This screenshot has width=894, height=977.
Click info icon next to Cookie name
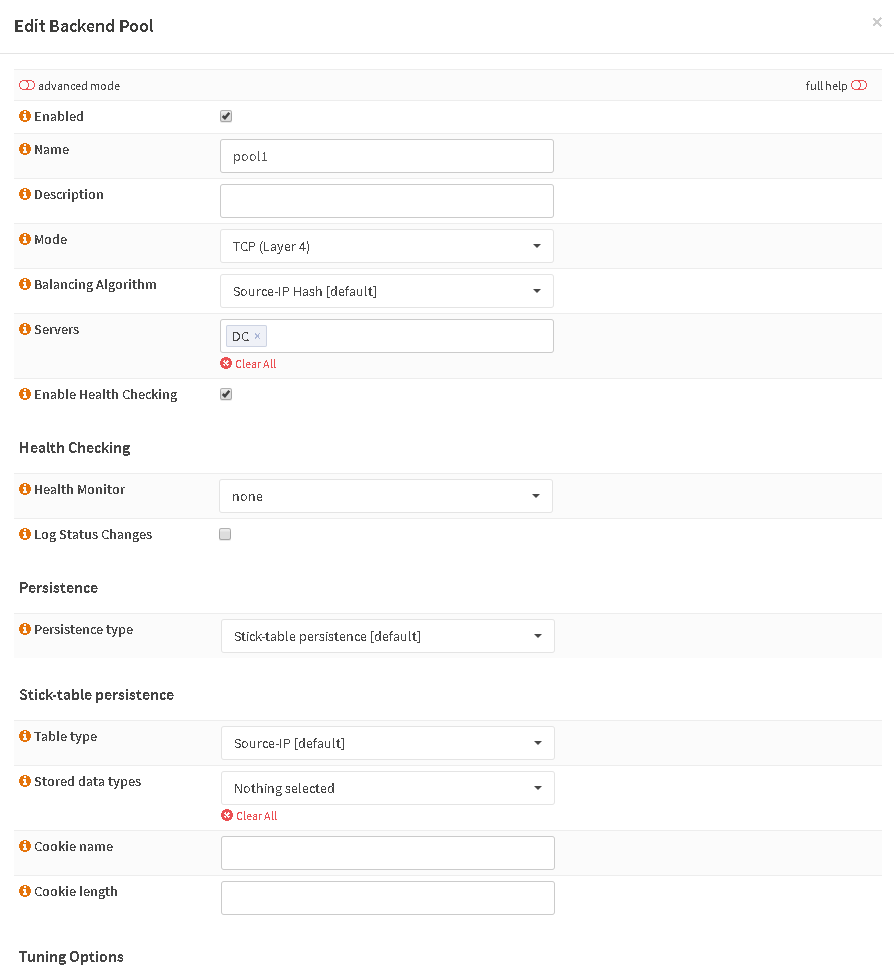click(25, 846)
